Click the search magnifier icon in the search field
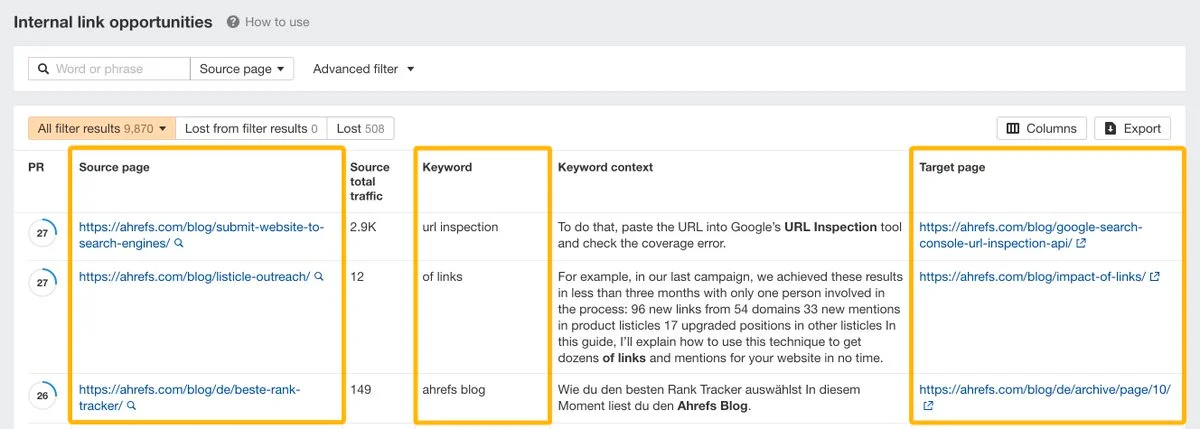This screenshot has height=429, width=1200. [x=43, y=69]
